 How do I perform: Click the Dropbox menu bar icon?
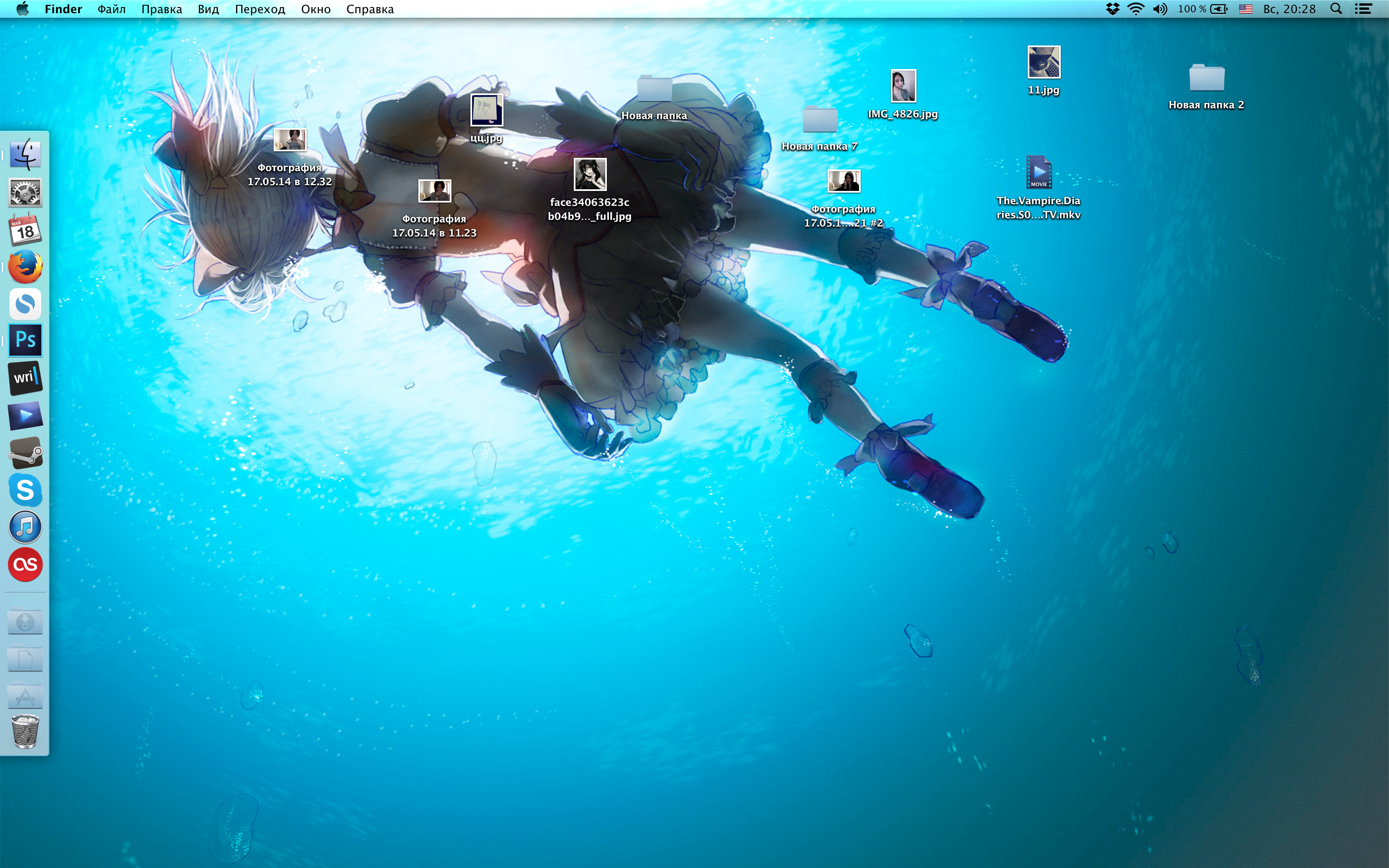(1112, 9)
